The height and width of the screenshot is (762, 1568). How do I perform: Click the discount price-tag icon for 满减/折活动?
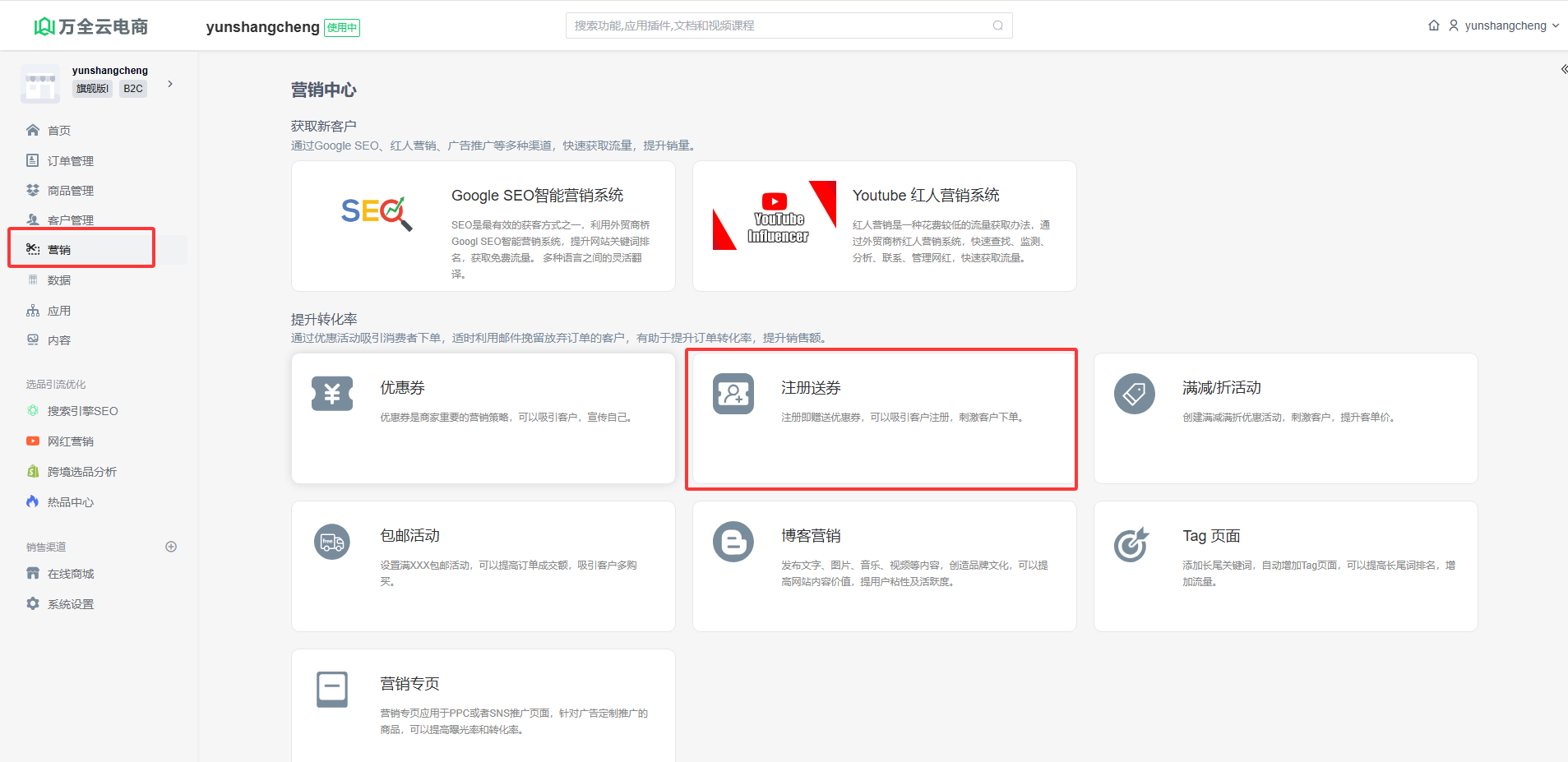tap(1134, 394)
